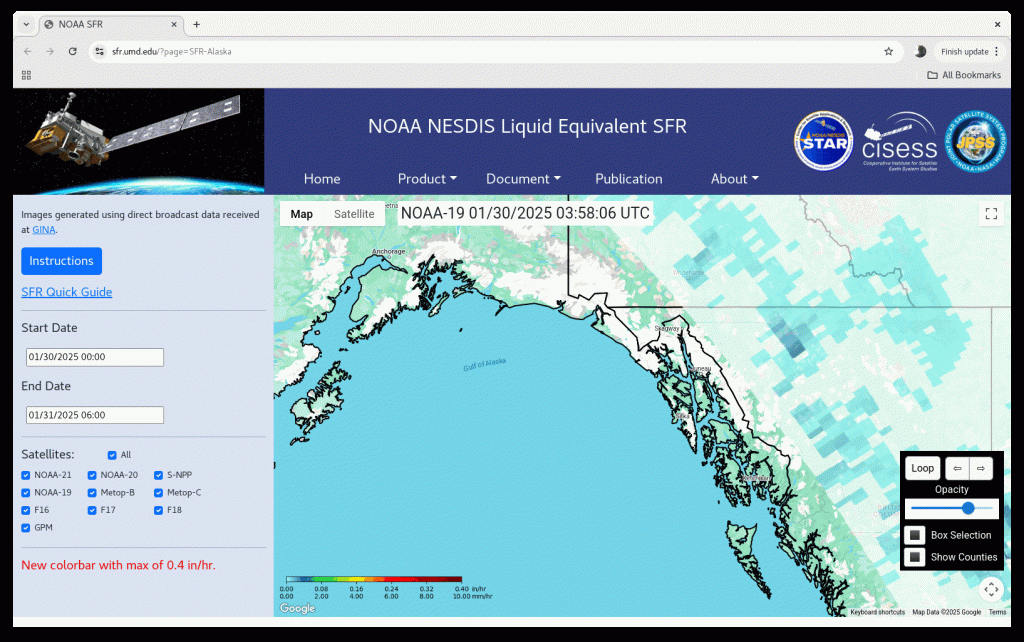Uncheck the NOAA-21 checkbox

[25, 475]
